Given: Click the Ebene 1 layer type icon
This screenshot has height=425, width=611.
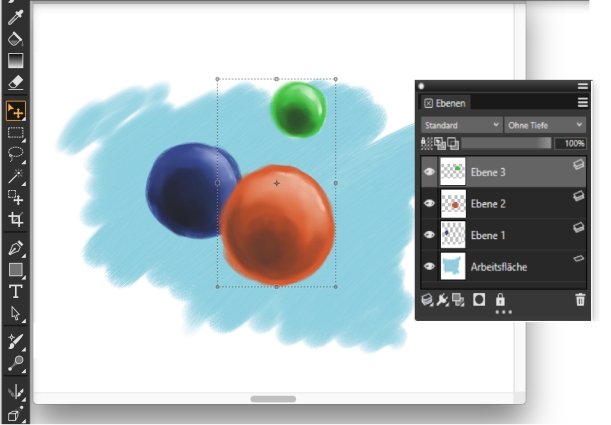Looking at the screenshot, I should (x=579, y=227).
